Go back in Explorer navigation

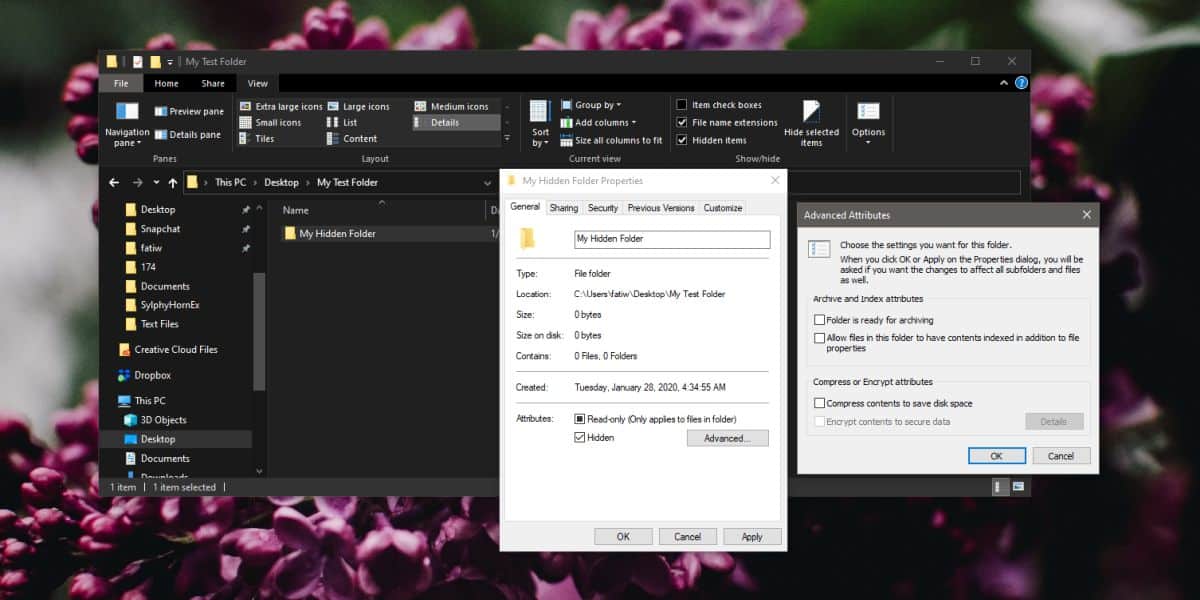(x=114, y=183)
